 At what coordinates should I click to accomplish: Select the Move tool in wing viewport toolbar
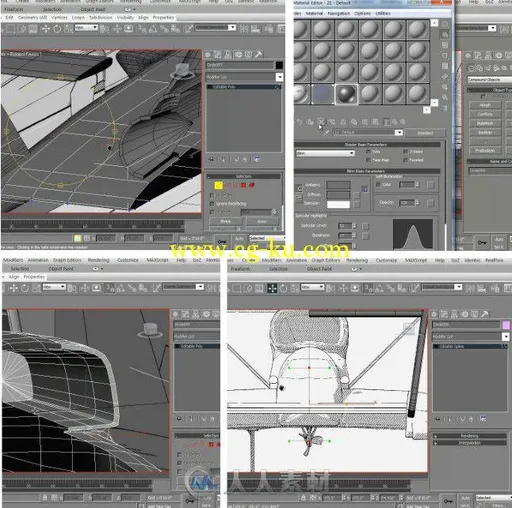(46, 29)
